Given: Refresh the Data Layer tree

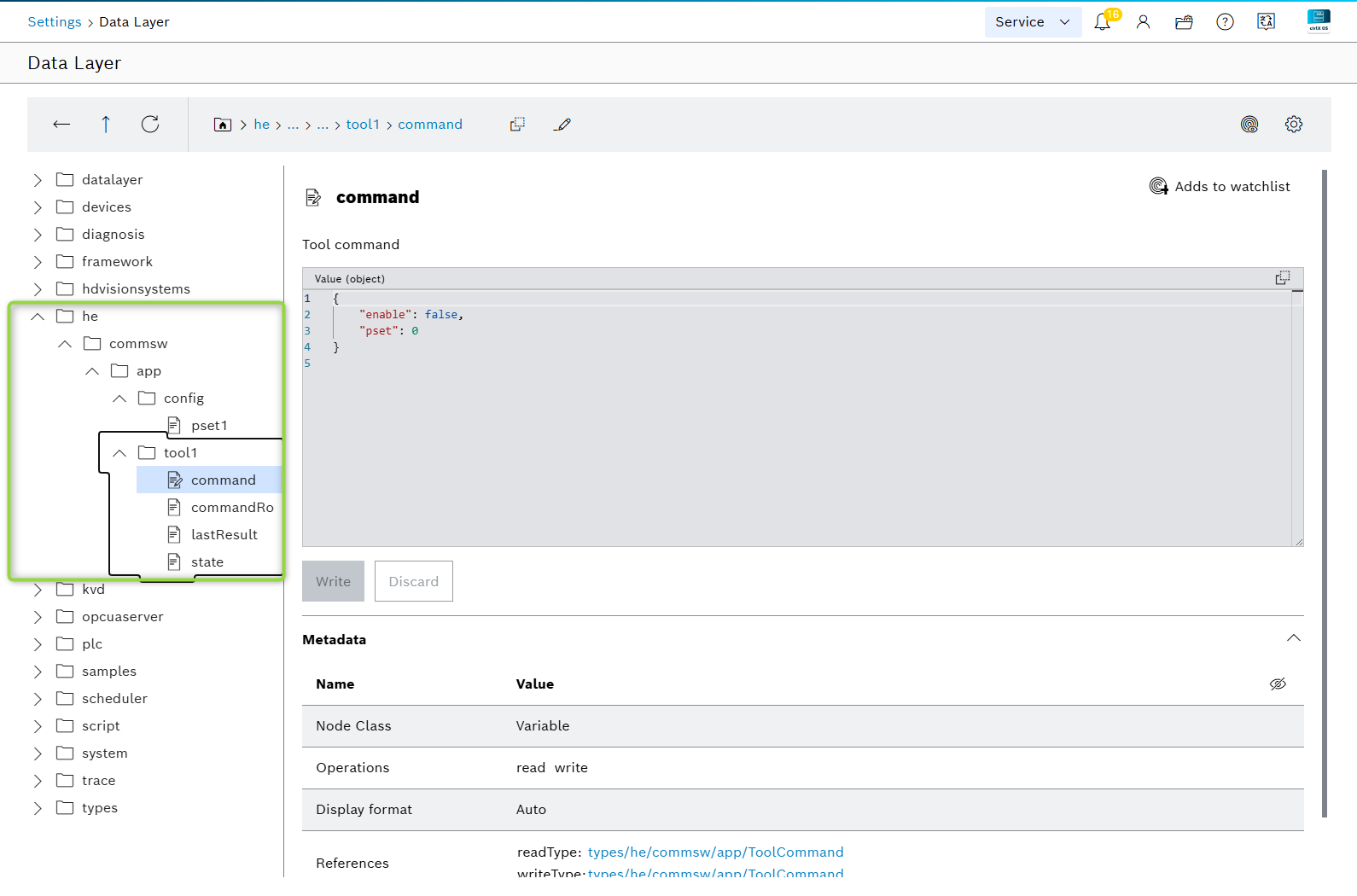Looking at the screenshot, I should [x=150, y=125].
